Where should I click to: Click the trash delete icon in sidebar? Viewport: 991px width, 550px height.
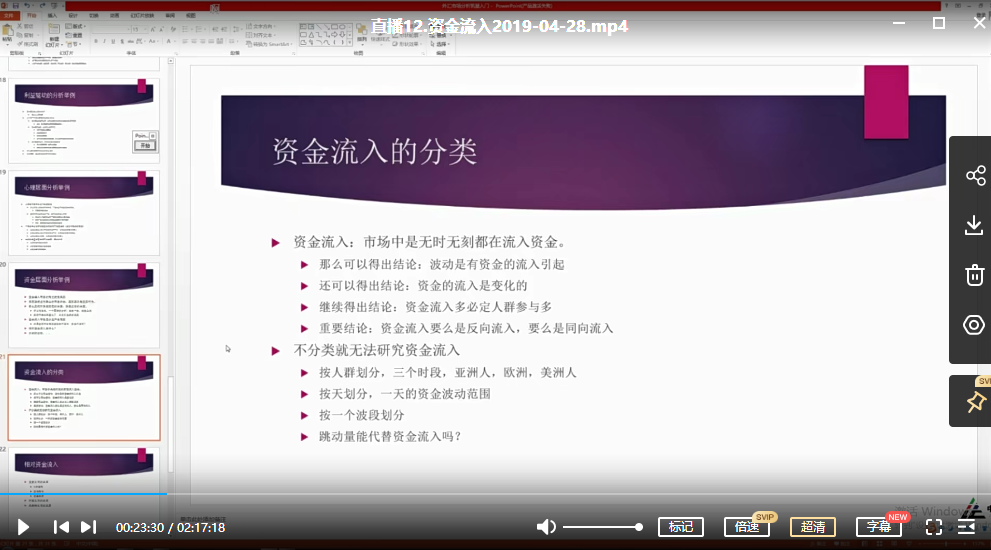coord(974,275)
